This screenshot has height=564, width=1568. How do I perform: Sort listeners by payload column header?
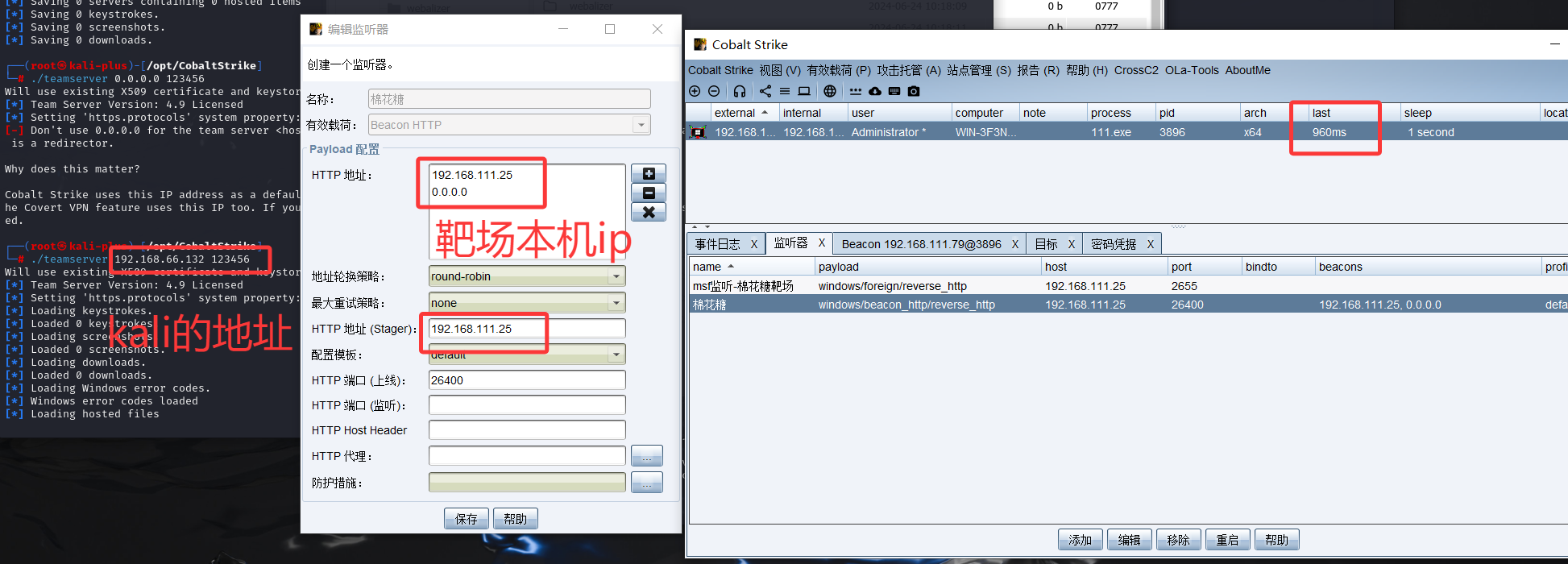point(927,267)
